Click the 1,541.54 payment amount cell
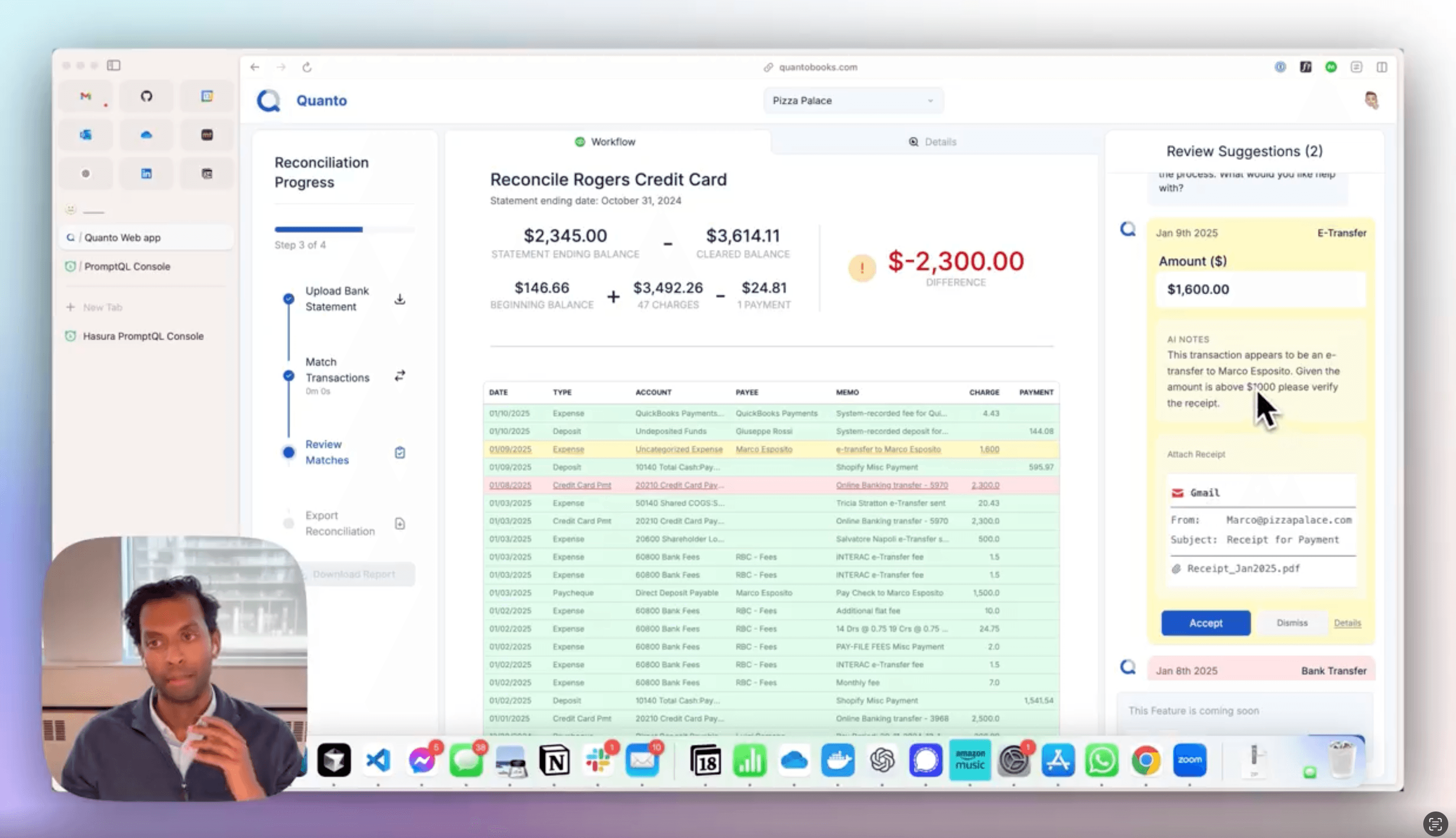This screenshot has width=1456, height=838. coord(1039,701)
